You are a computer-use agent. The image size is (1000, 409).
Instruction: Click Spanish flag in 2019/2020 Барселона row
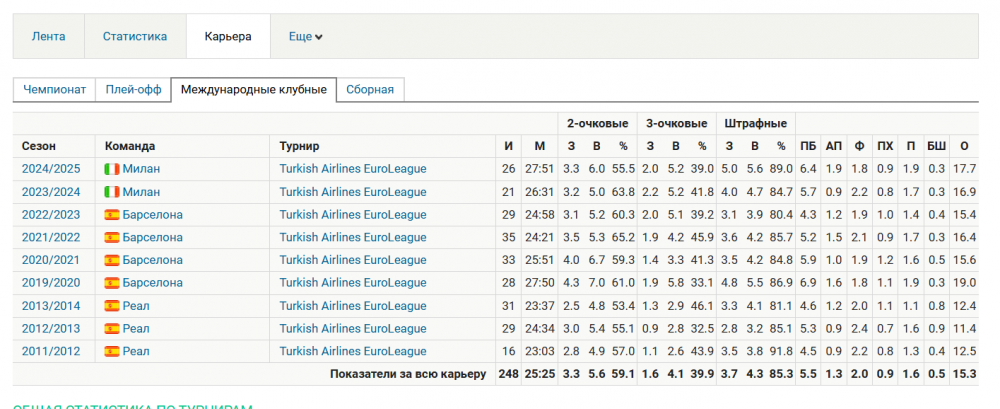(112, 283)
